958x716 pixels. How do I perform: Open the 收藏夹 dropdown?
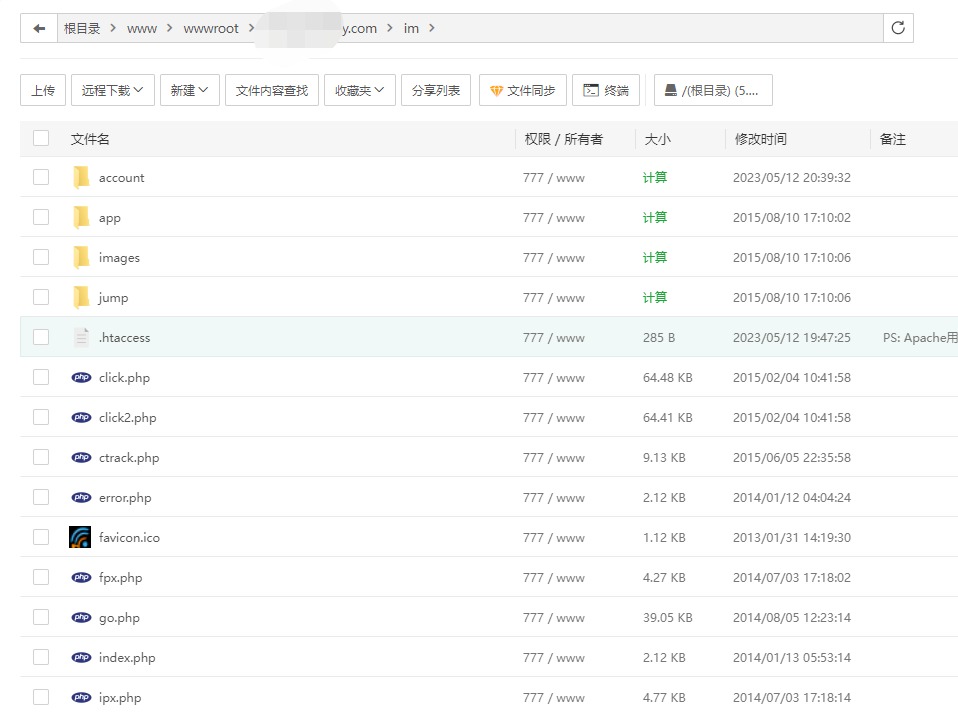tap(360, 90)
